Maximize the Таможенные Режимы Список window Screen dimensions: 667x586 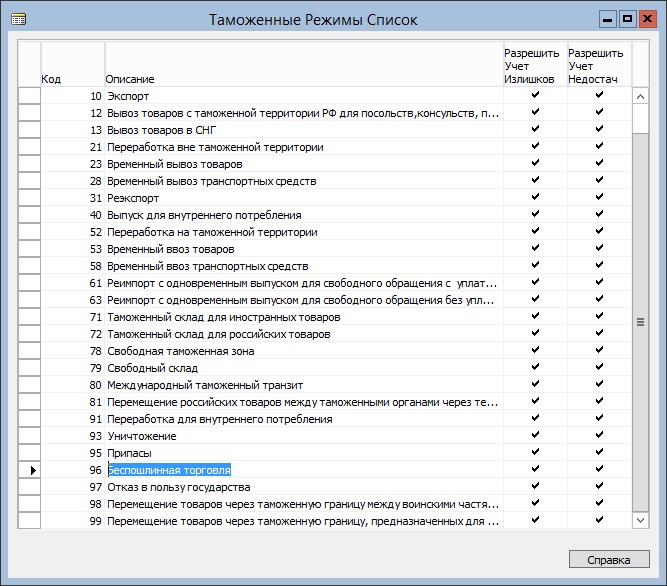(627, 20)
